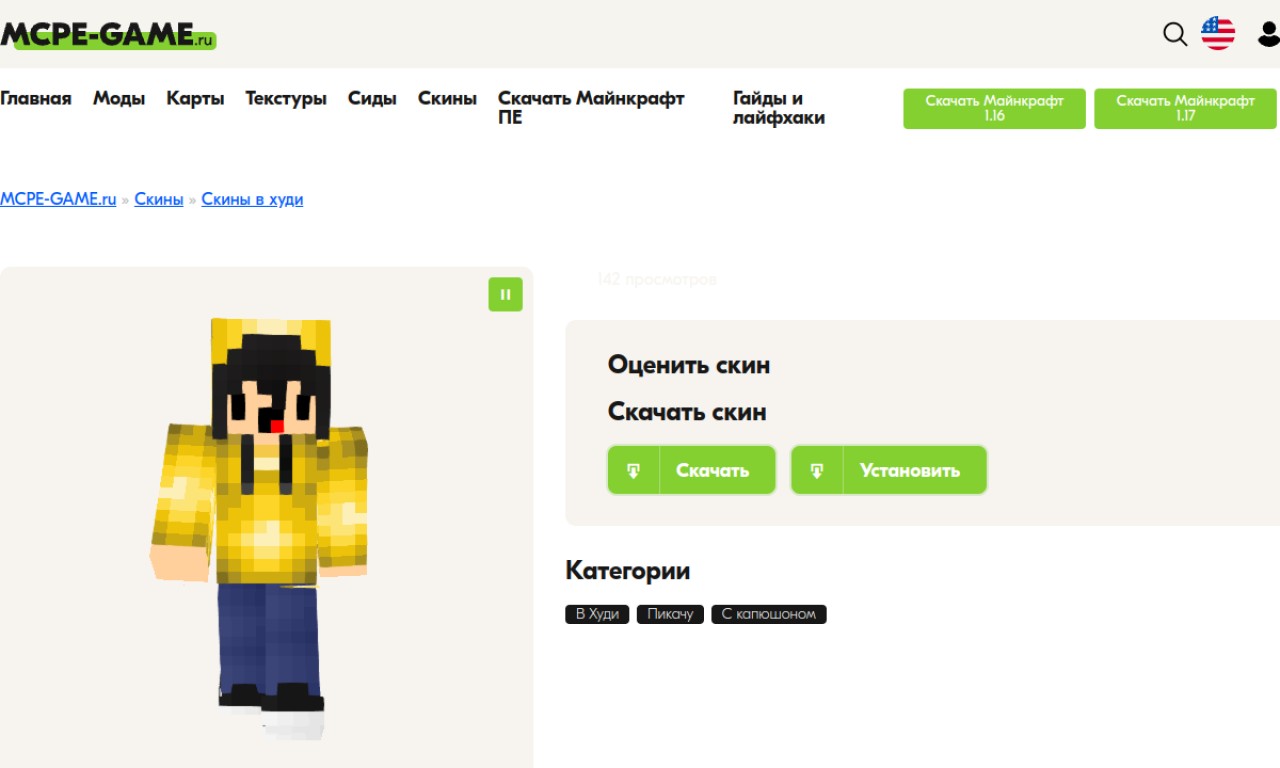Click the download icon on Скачать button
The width and height of the screenshot is (1280, 768).
[634, 470]
